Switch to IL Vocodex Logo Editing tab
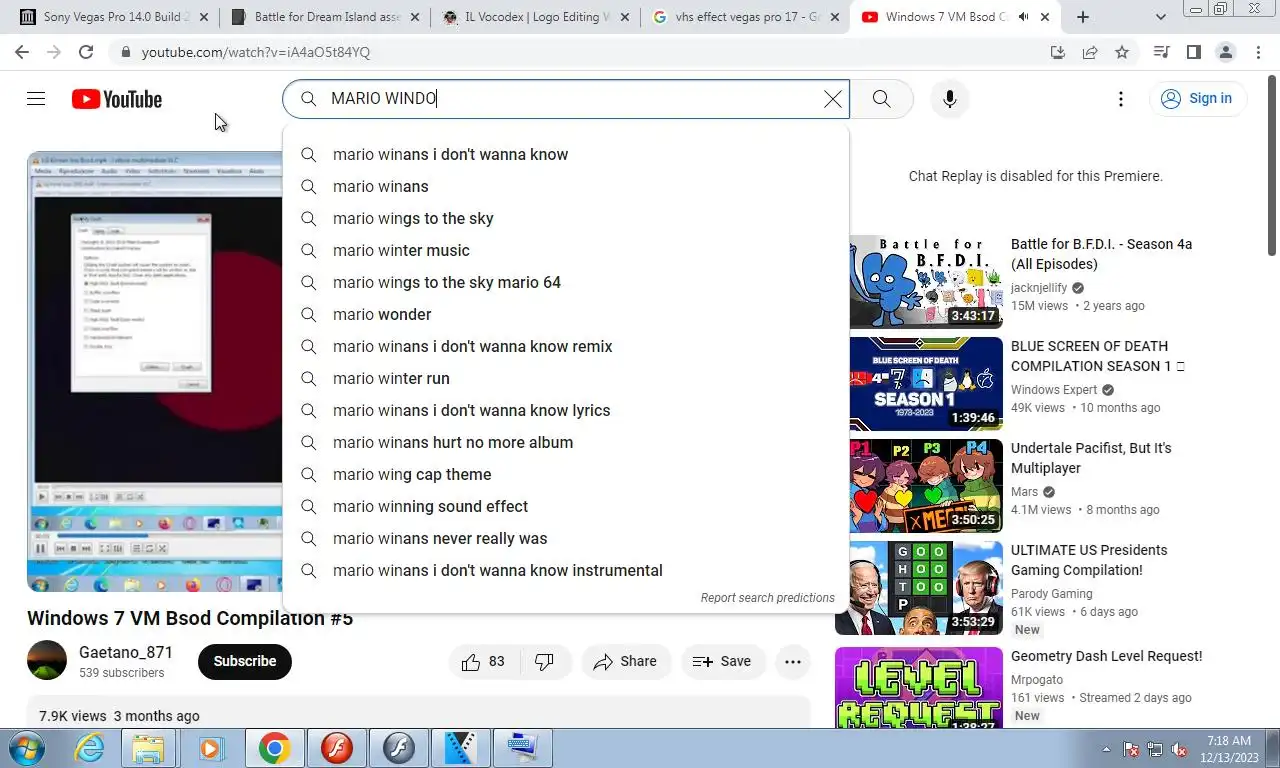1280x768 pixels. 535,17
